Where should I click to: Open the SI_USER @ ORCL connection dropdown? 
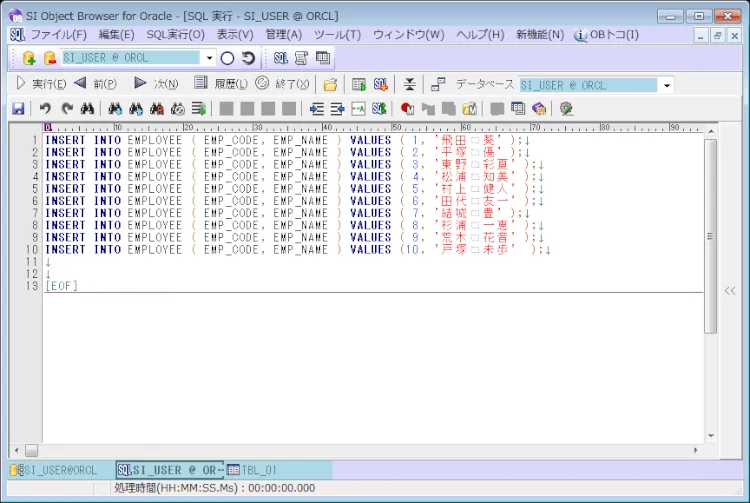click(207, 58)
